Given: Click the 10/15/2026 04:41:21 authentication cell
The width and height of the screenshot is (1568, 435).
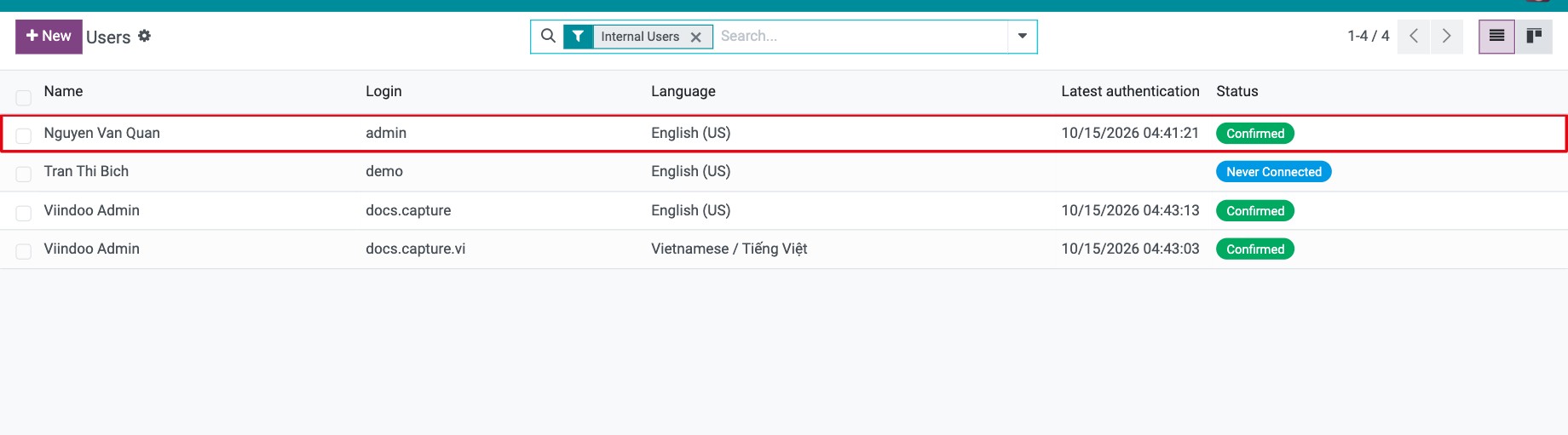Looking at the screenshot, I should [1130, 133].
